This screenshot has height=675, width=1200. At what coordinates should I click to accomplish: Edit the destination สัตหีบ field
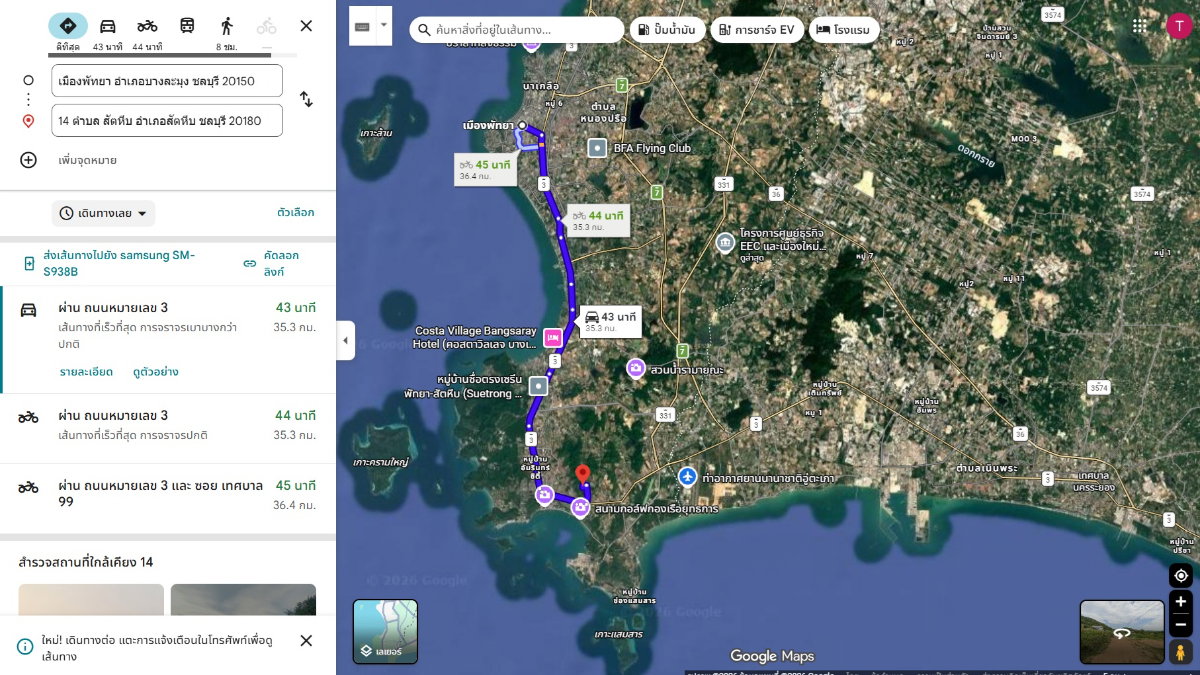[x=167, y=121]
